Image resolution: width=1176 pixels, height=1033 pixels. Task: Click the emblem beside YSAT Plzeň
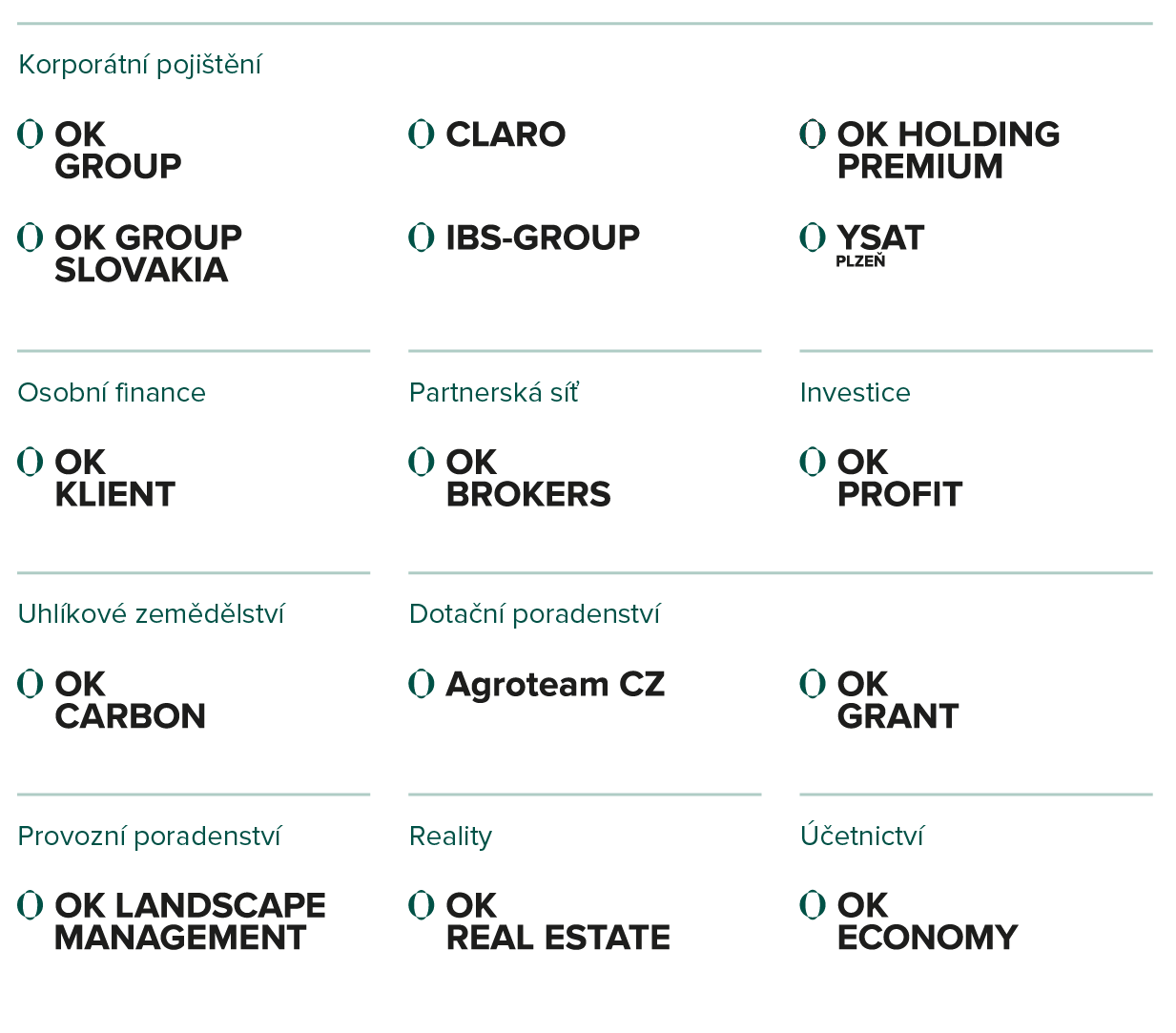[x=813, y=237]
